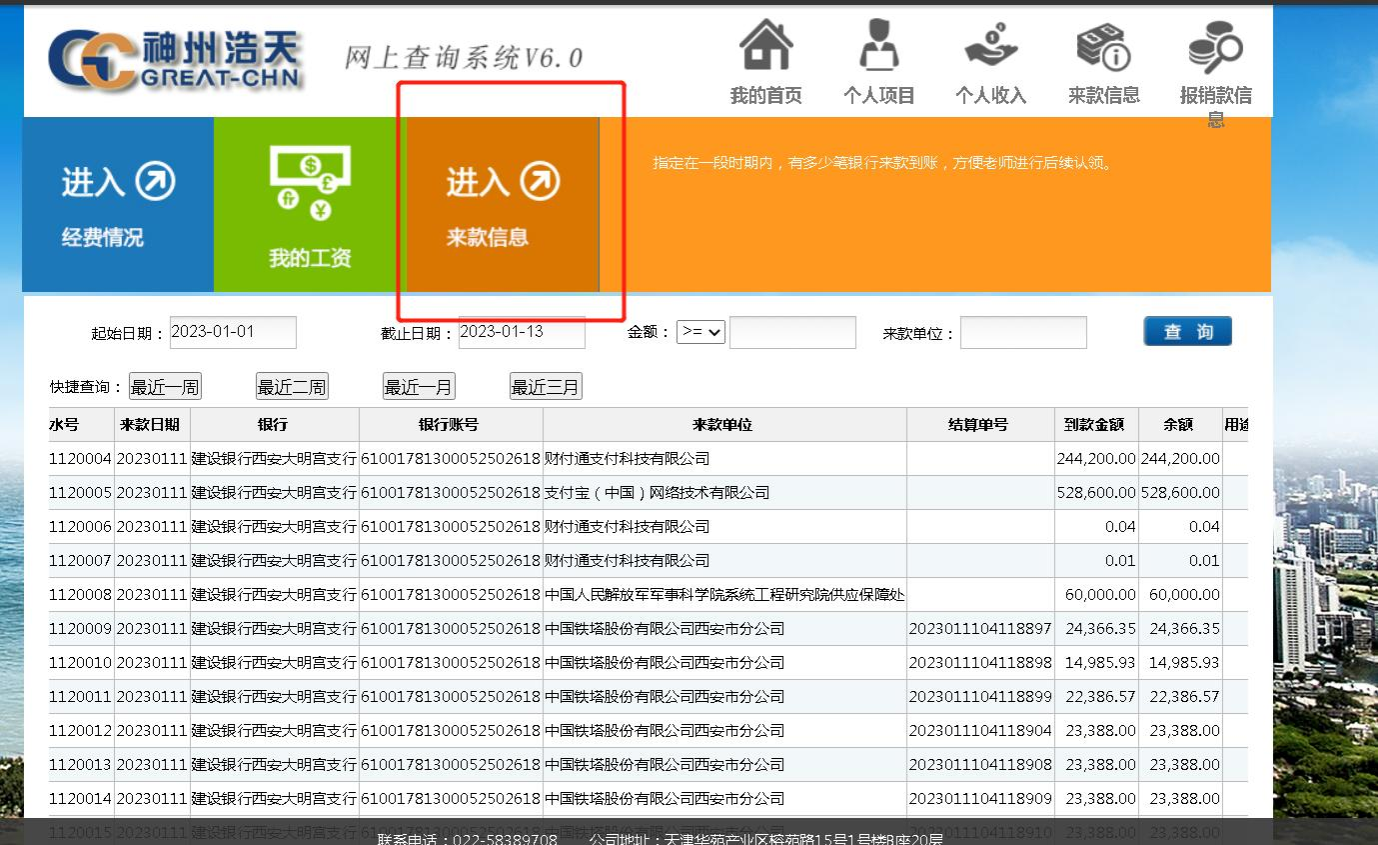Click the 我的工资 money icon tile

point(310,185)
